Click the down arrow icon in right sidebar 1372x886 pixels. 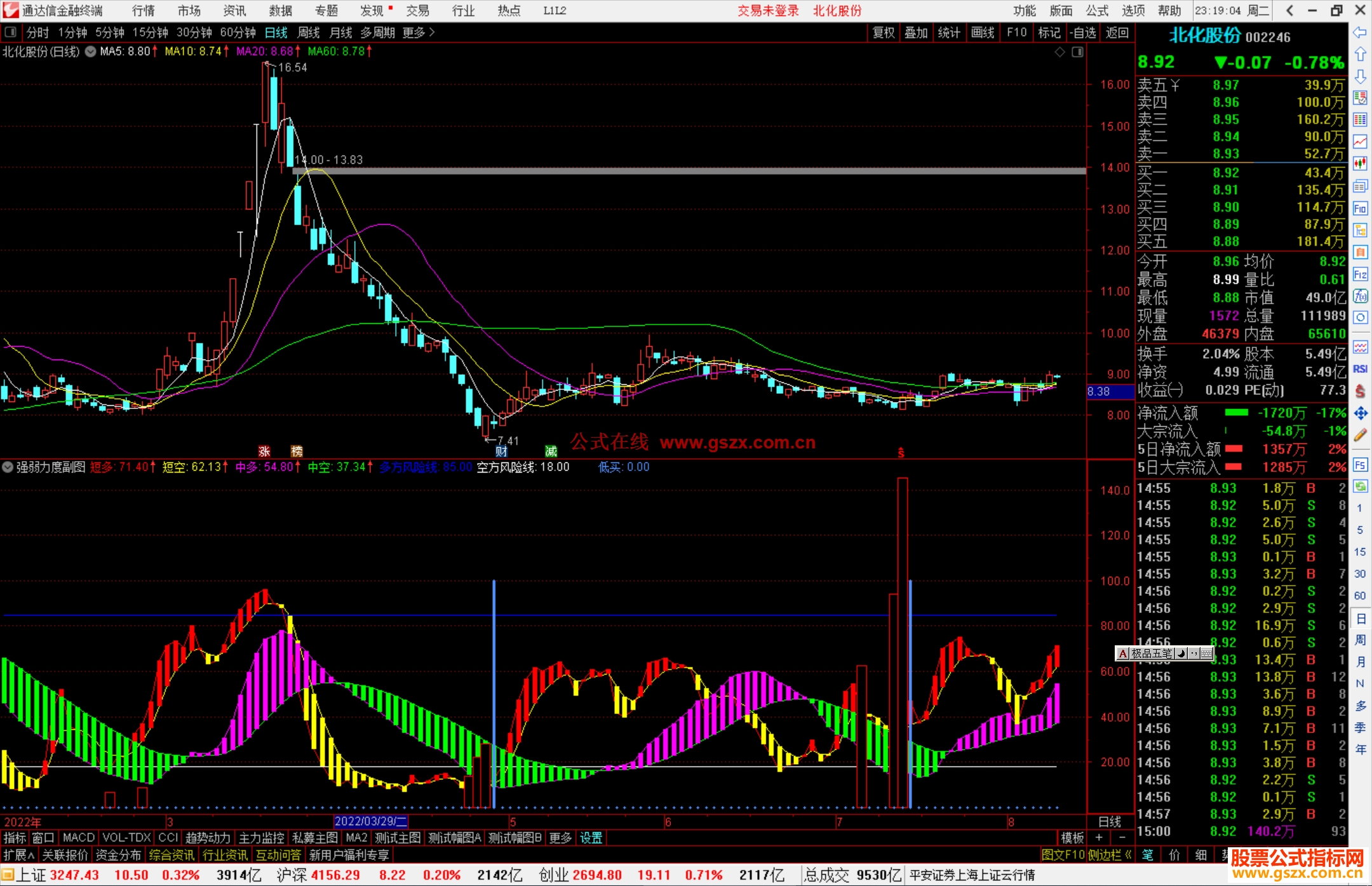click(1360, 76)
